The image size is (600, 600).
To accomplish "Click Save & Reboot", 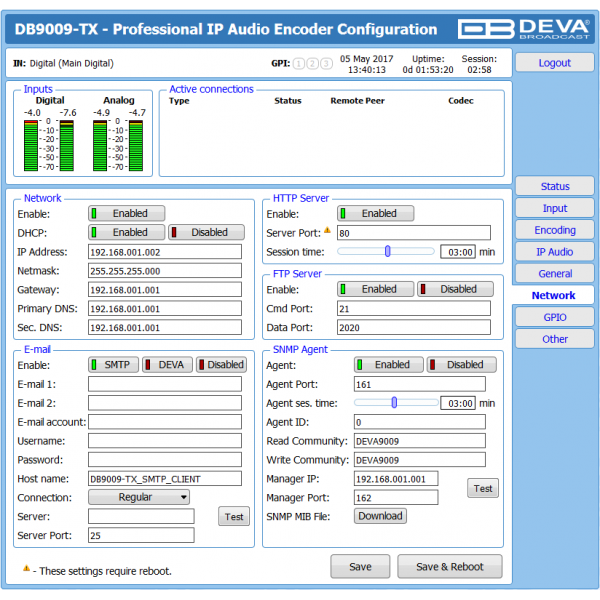I will click(x=450, y=566).
